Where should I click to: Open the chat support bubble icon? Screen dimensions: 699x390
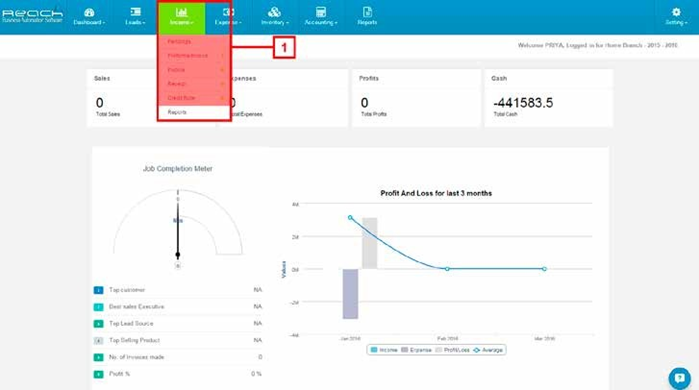679,378
